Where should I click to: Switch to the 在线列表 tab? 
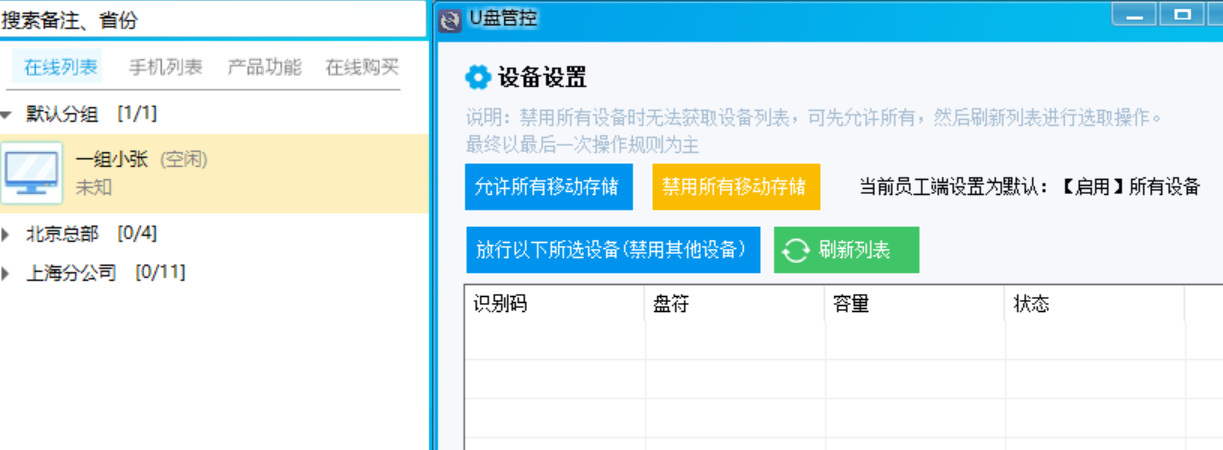click(x=61, y=68)
